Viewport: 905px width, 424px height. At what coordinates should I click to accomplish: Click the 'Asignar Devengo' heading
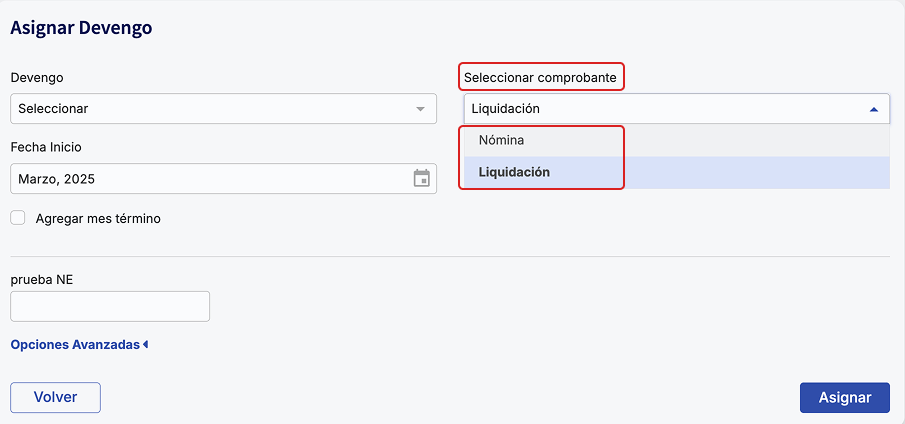coord(81,27)
